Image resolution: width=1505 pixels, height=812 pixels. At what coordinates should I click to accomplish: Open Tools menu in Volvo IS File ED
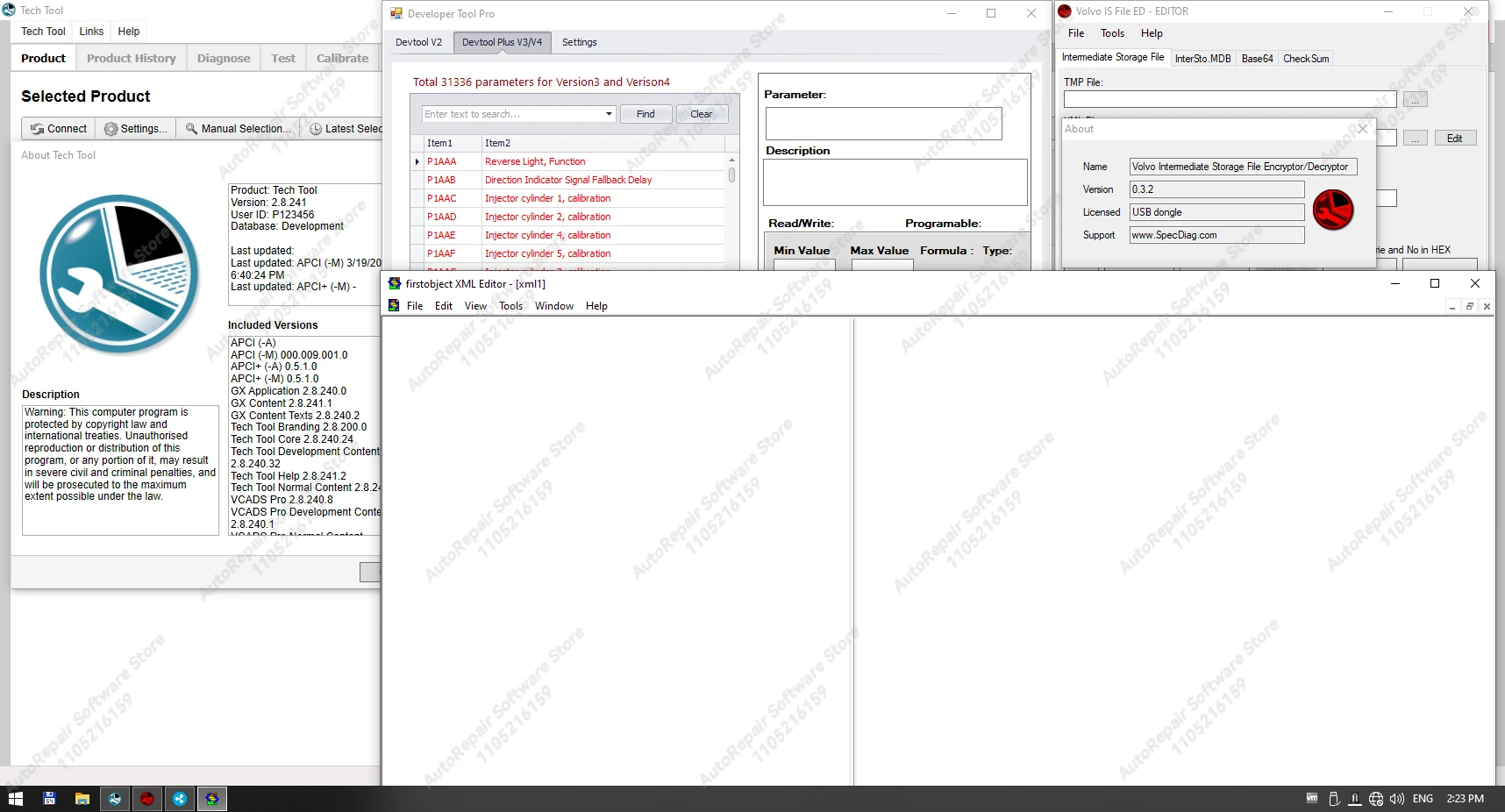tap(1112, 33)
